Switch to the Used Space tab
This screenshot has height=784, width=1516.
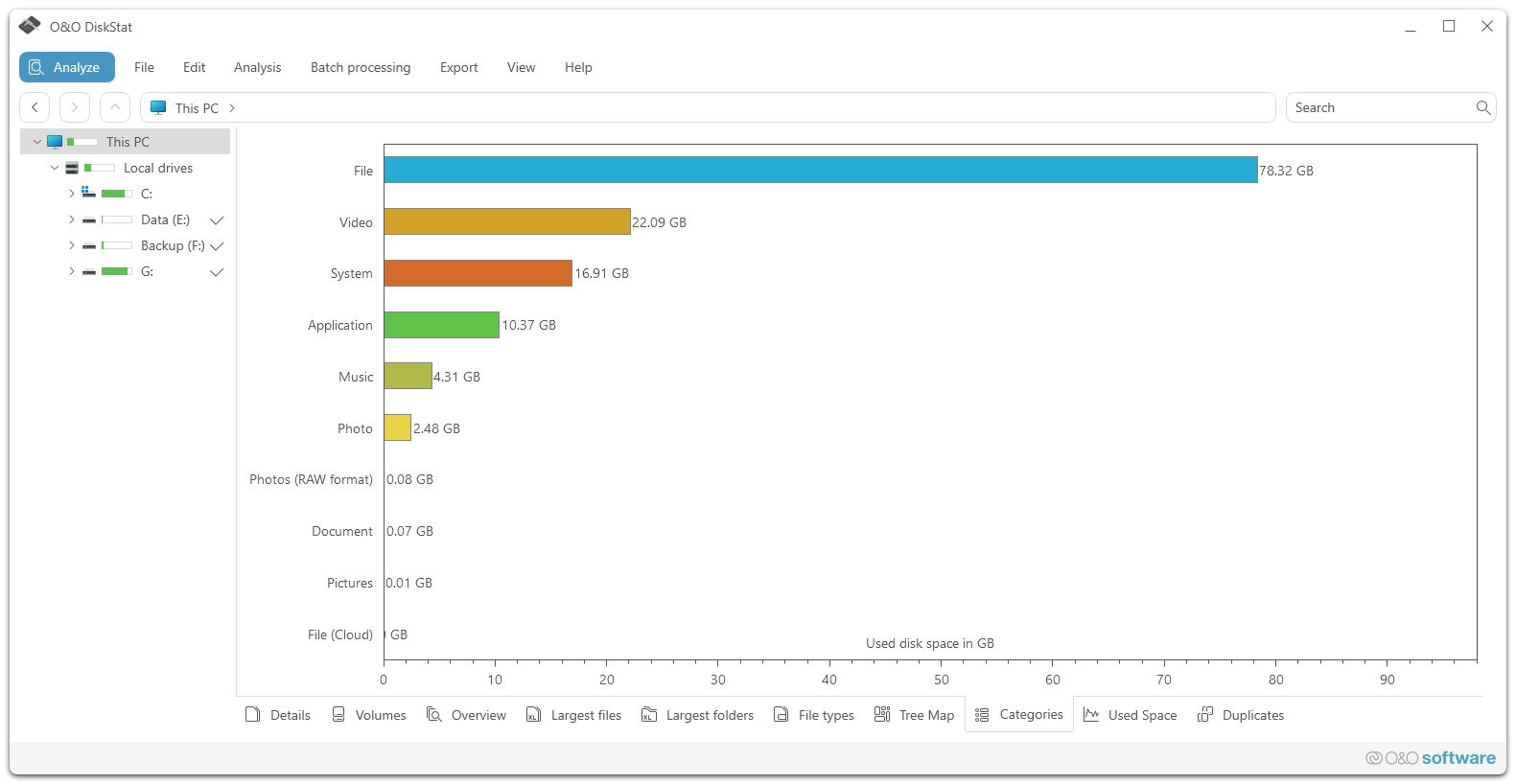coord(1130,715)
